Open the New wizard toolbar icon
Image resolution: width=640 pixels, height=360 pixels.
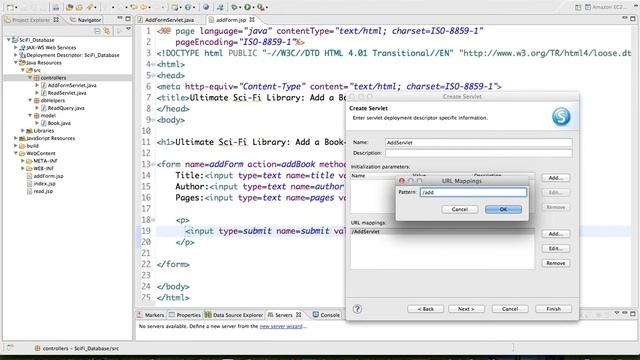(x=10, y=7)
